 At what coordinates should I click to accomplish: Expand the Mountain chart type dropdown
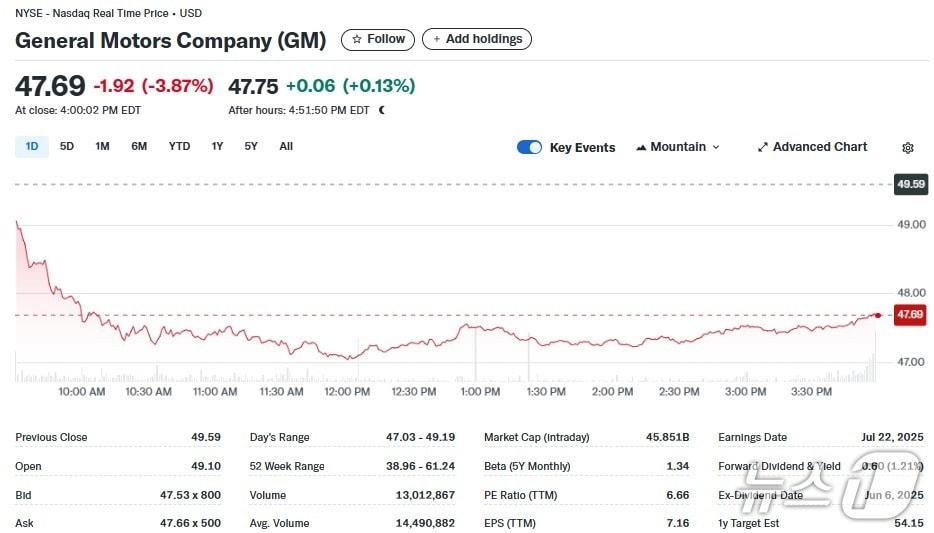click(678, 147)
